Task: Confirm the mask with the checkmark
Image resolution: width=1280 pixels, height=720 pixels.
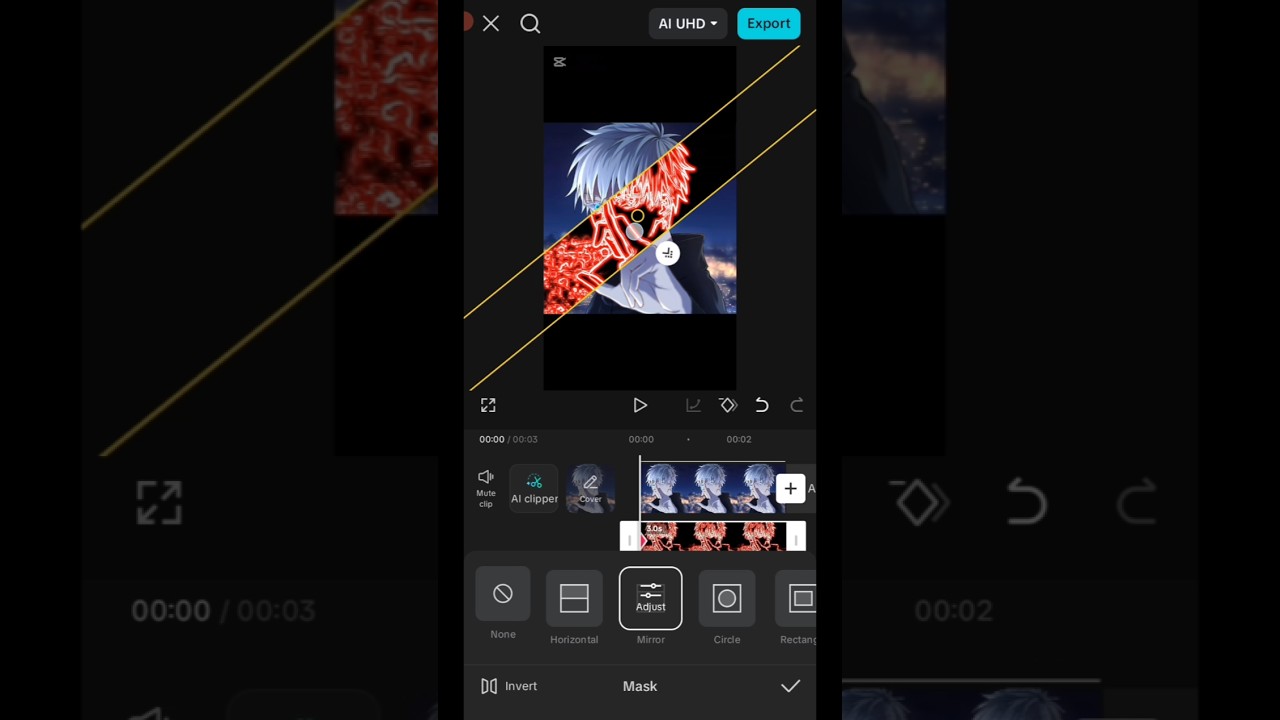Action: 790,686
